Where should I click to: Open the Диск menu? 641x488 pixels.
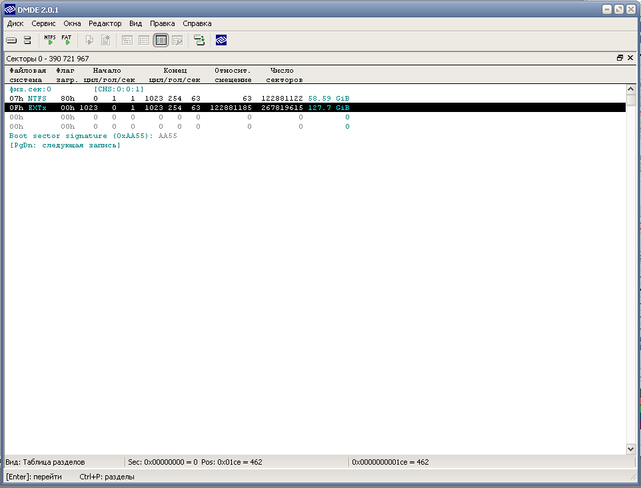[15, 24]
